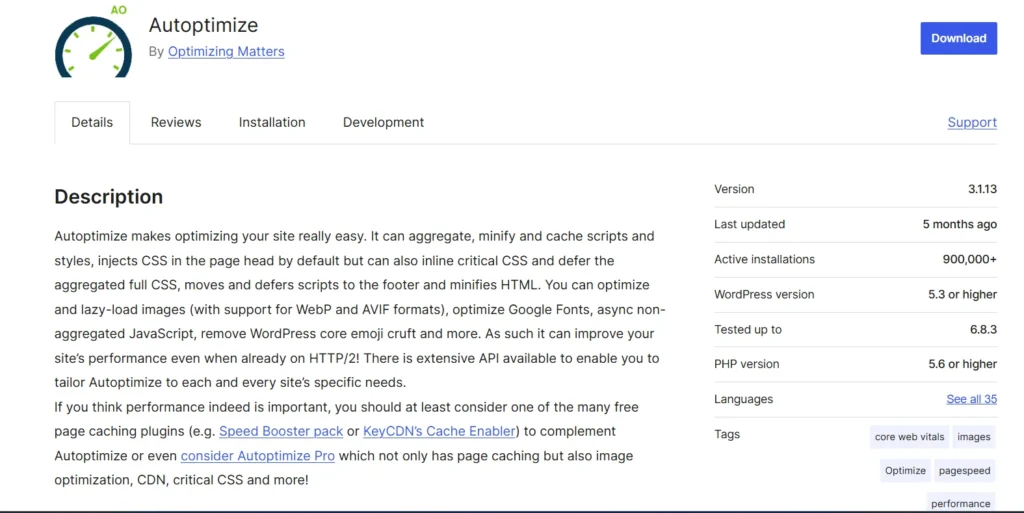1024x513 pixels.
Task: Open the Optimize tag
Action: click(905, 471)
